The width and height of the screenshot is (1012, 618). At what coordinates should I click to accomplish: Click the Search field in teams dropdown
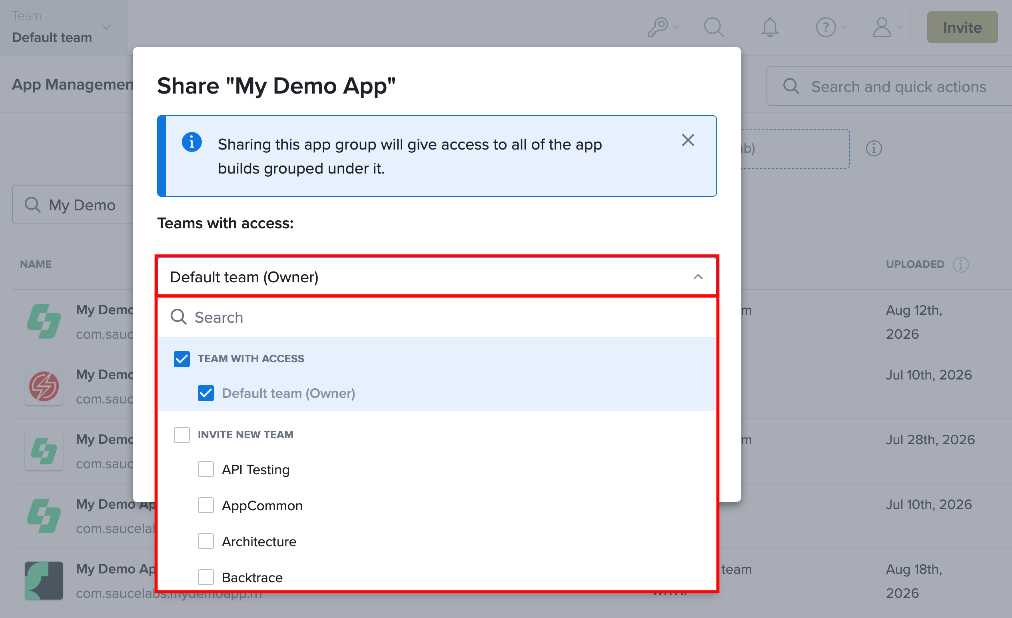437,317
